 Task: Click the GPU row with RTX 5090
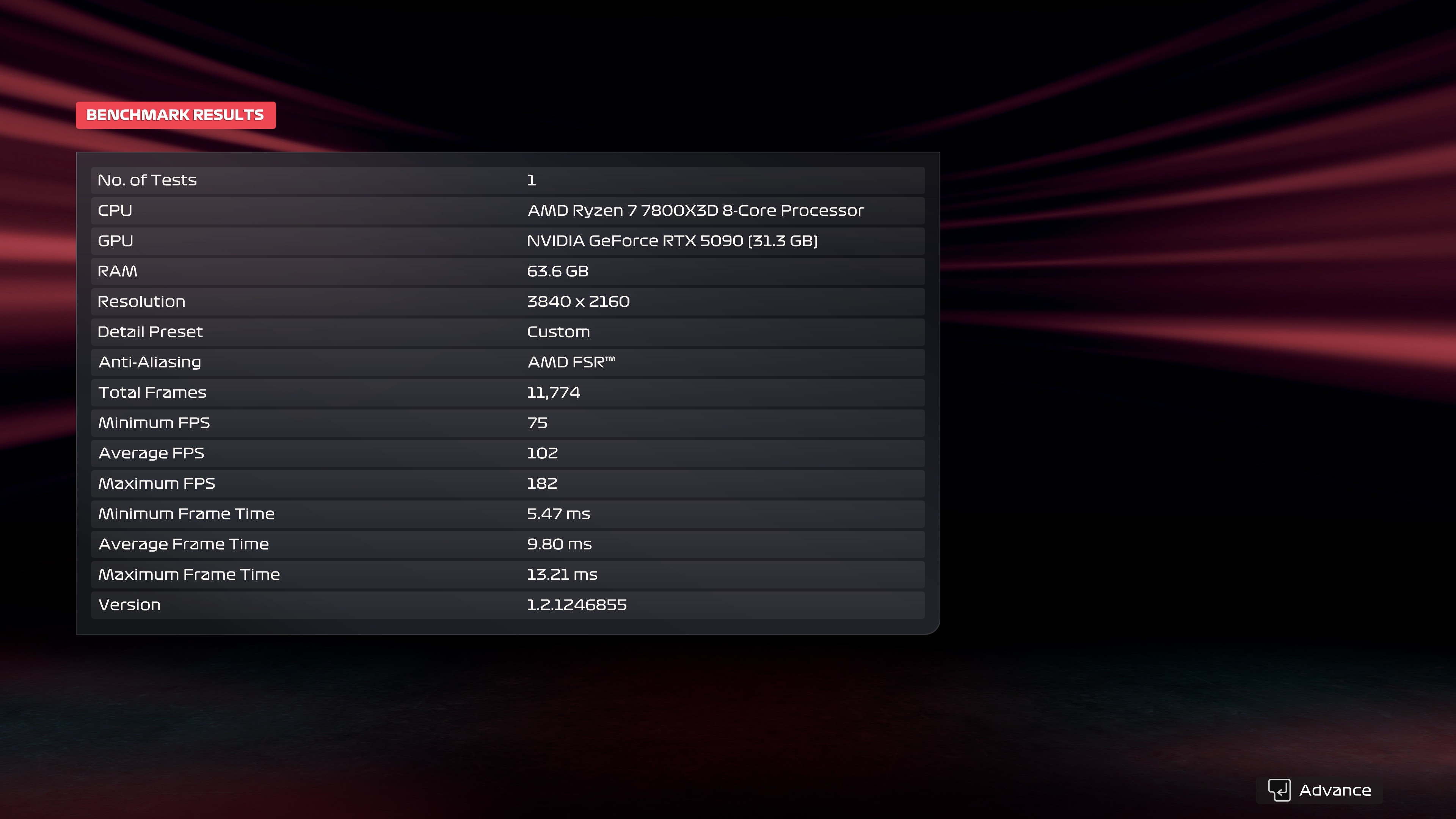pos(507,242)
